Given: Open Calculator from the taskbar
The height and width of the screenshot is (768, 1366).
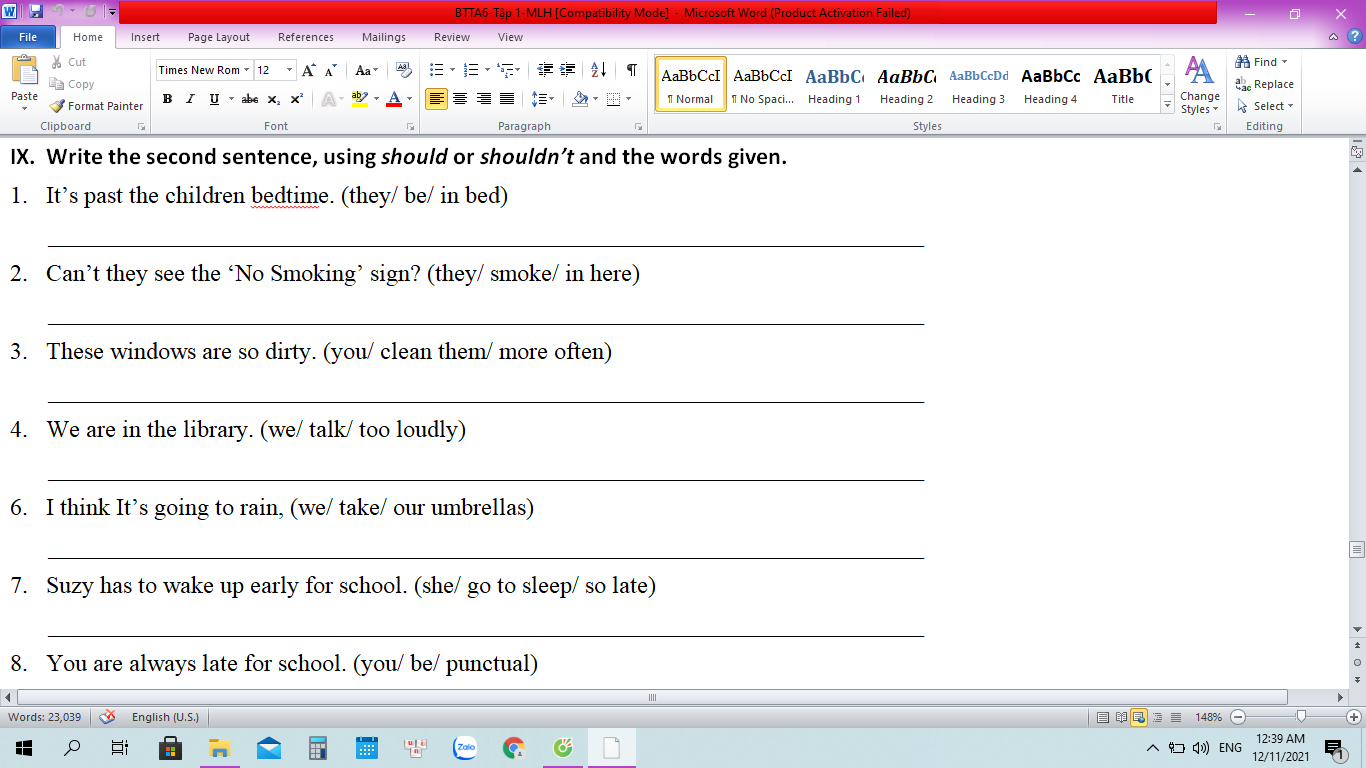Looking at the screenshot, I should tap(318, 747).
